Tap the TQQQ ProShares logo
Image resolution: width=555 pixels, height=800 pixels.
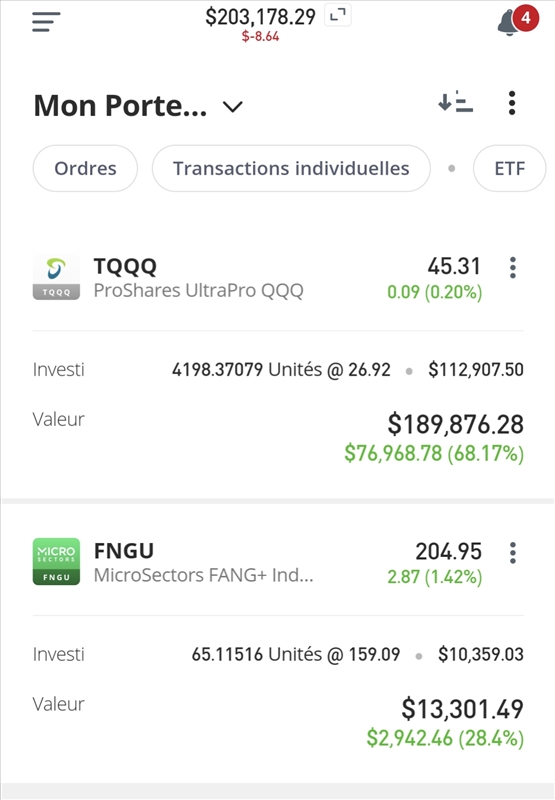pos(56,277)
